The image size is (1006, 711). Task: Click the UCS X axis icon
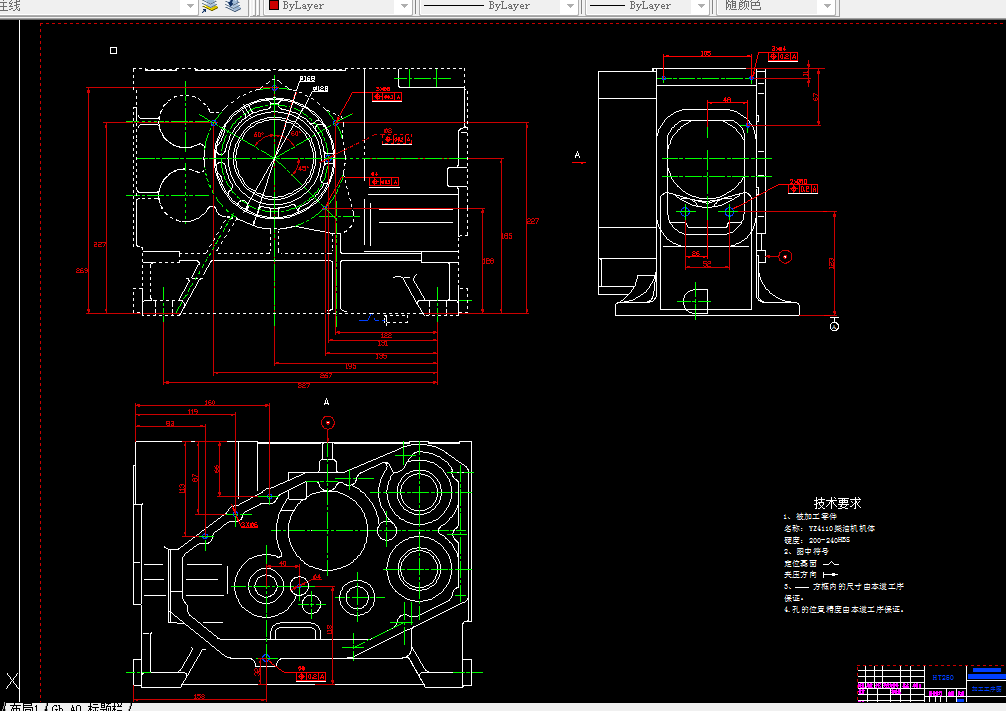[12, 681]
